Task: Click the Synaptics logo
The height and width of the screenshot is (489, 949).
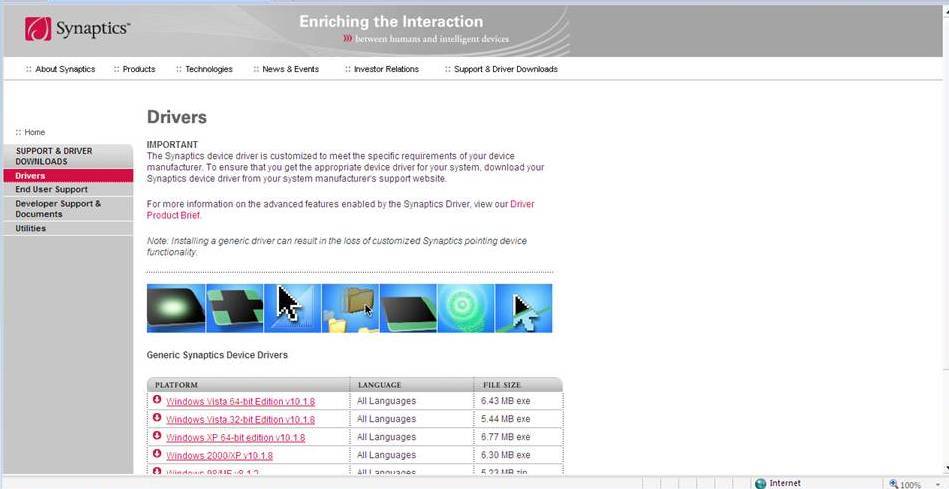Action: 77,28
